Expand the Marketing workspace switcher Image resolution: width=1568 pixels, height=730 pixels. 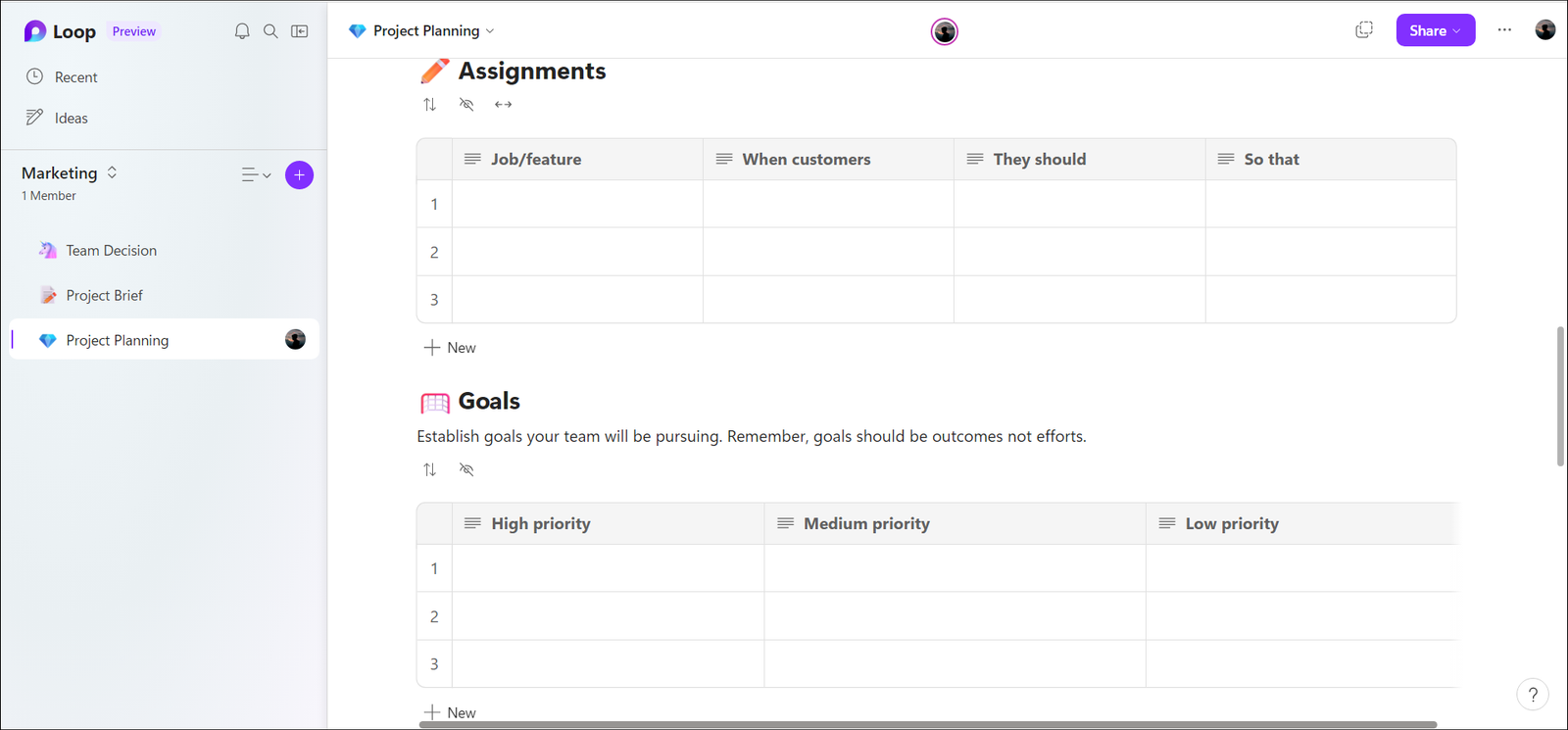[x=112, y=172]
